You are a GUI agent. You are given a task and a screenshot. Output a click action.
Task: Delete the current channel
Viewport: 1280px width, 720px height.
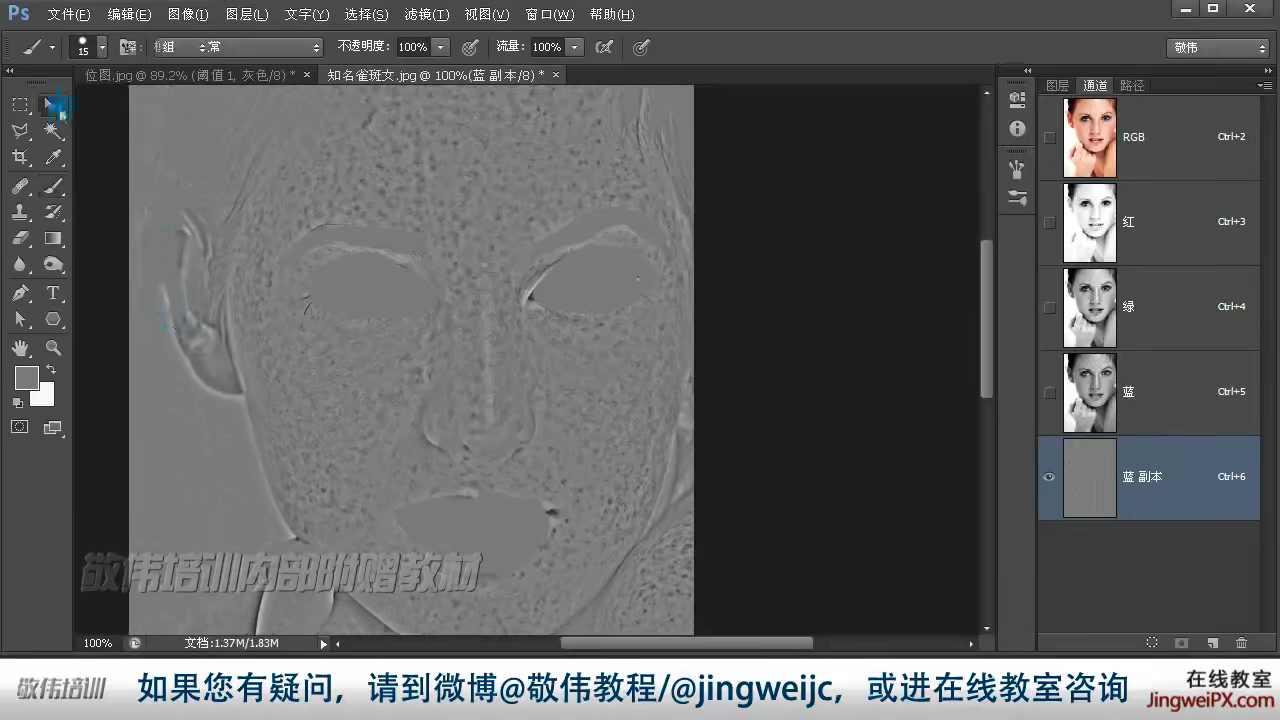pyautogui.click(x=1241, y=643)
